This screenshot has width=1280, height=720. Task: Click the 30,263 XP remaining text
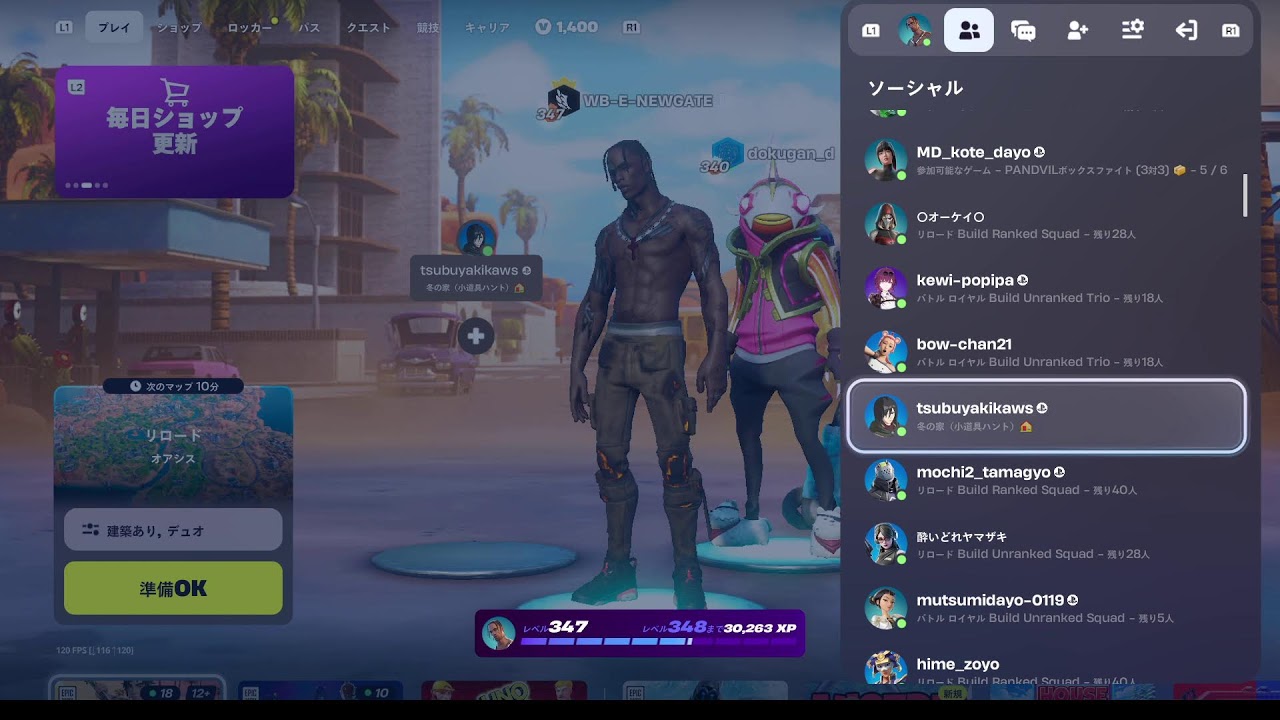coord(760,628)
